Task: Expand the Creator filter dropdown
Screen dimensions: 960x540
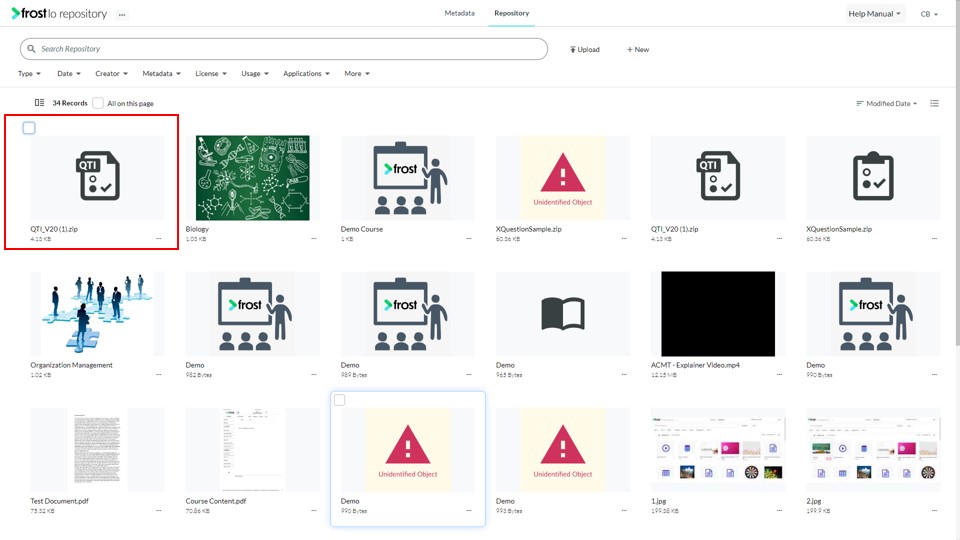Action: (x=111, y=73)
